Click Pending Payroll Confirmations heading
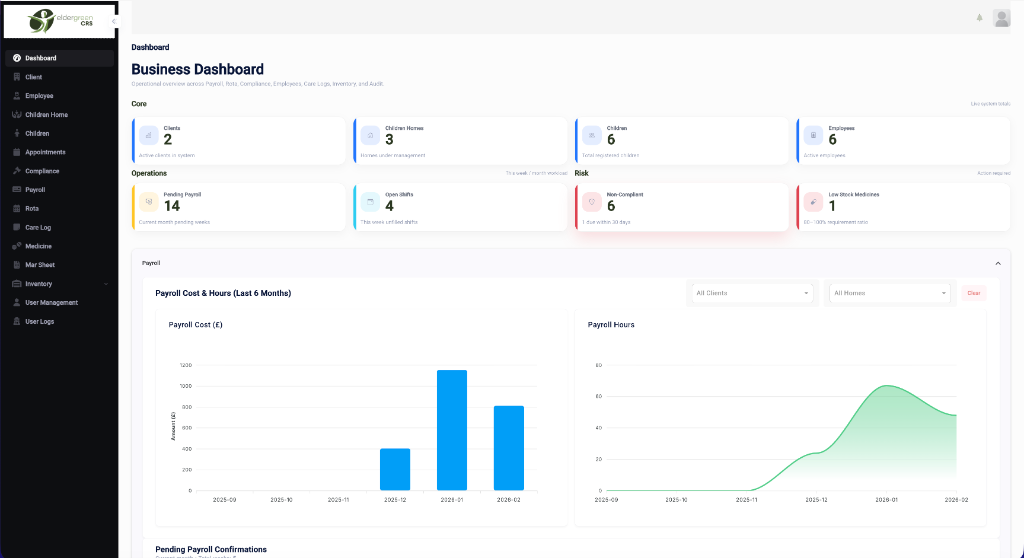The image size is (1024, 558). point(211,550)
